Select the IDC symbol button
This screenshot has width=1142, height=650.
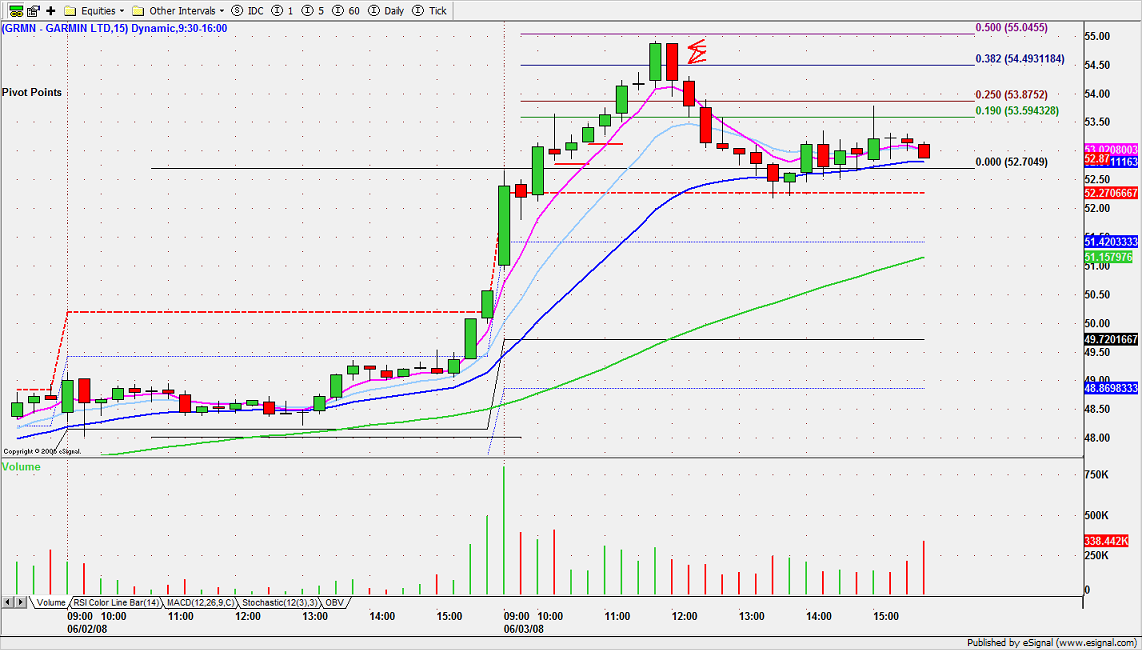click(254, 11)
